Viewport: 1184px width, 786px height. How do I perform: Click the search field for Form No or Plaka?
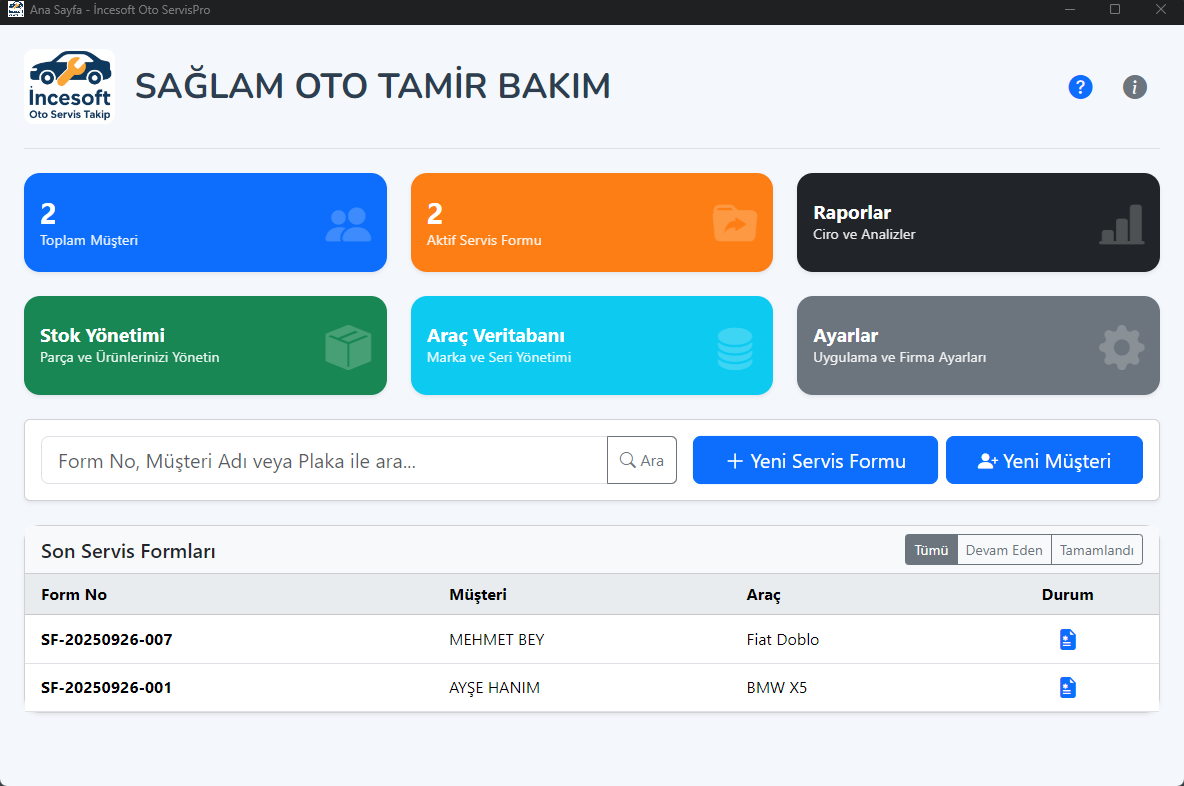click(x=320, y=460)
